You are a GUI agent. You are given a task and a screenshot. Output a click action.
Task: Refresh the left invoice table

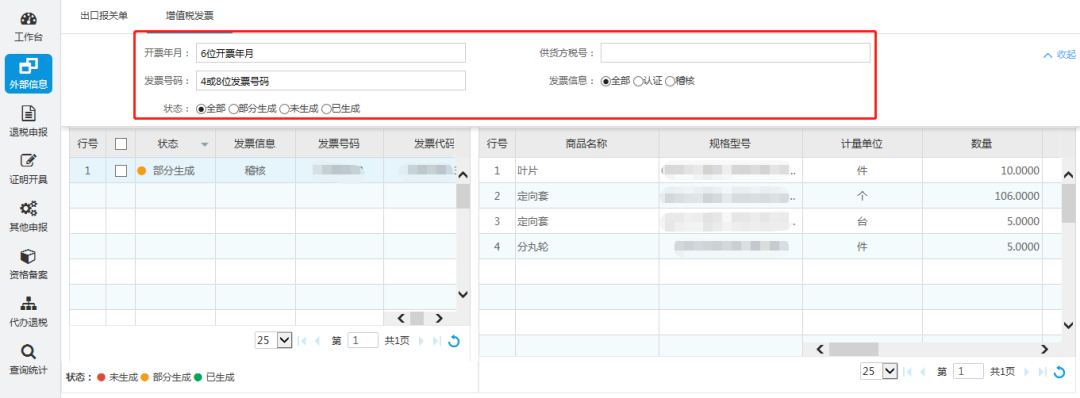pyautogui.click(x=453, y=340)
